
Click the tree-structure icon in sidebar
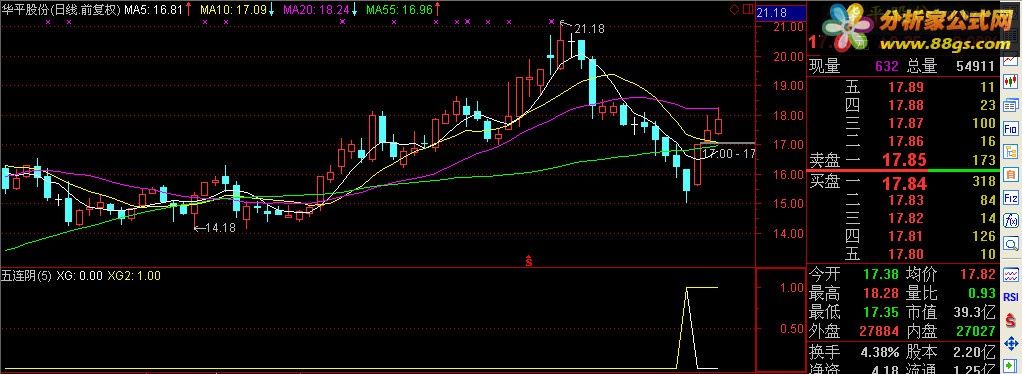point(1011,152)
